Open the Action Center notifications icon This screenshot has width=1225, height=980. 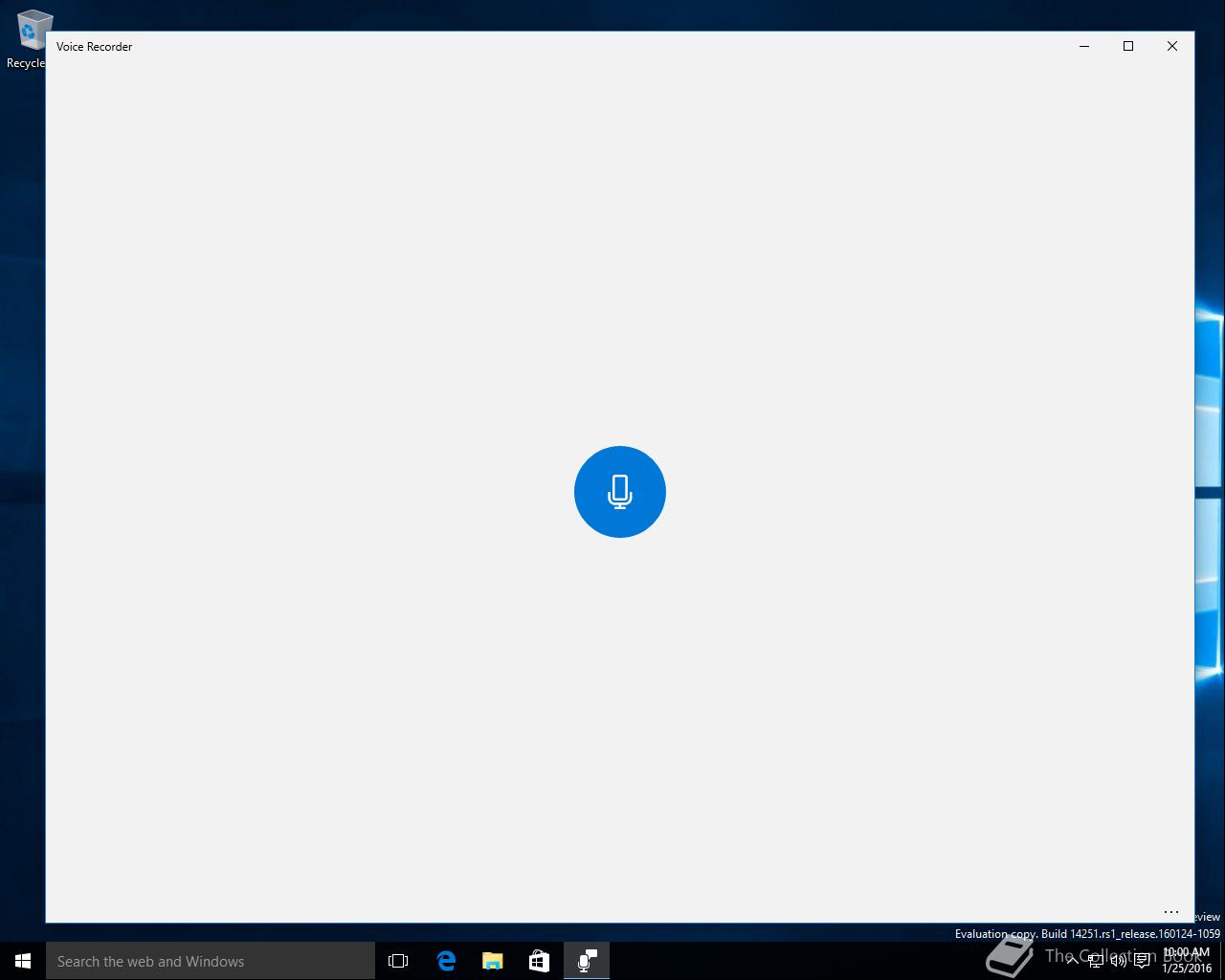point(1142,961)
